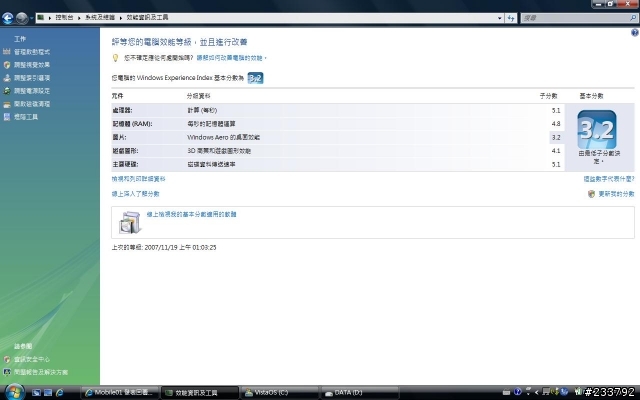Go back with the blue Back arrow
This screenshot has width=640, height=400.
[8, 18]
